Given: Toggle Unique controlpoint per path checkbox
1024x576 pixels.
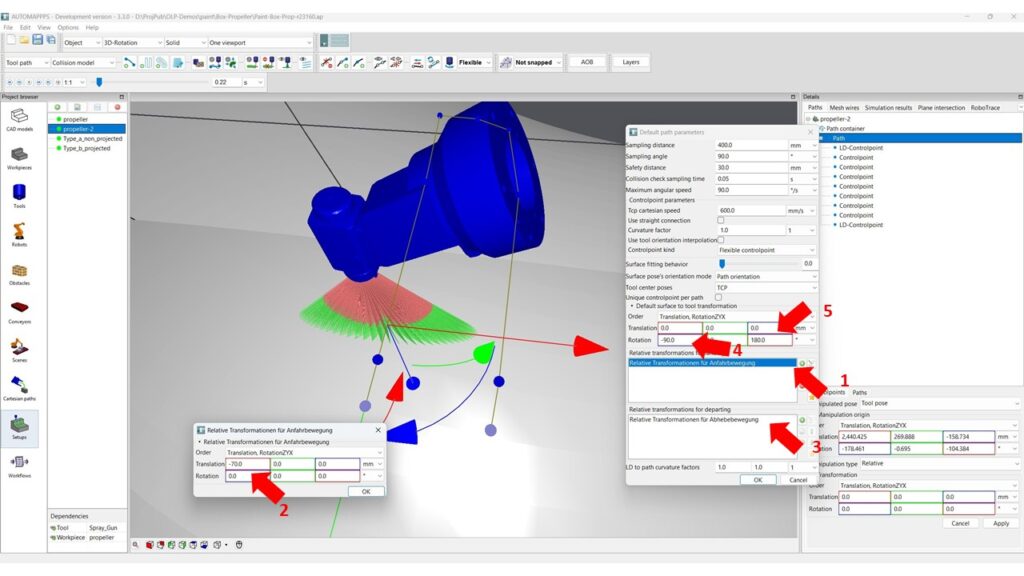Looking at the screenshot, I should tap(718, 298).
